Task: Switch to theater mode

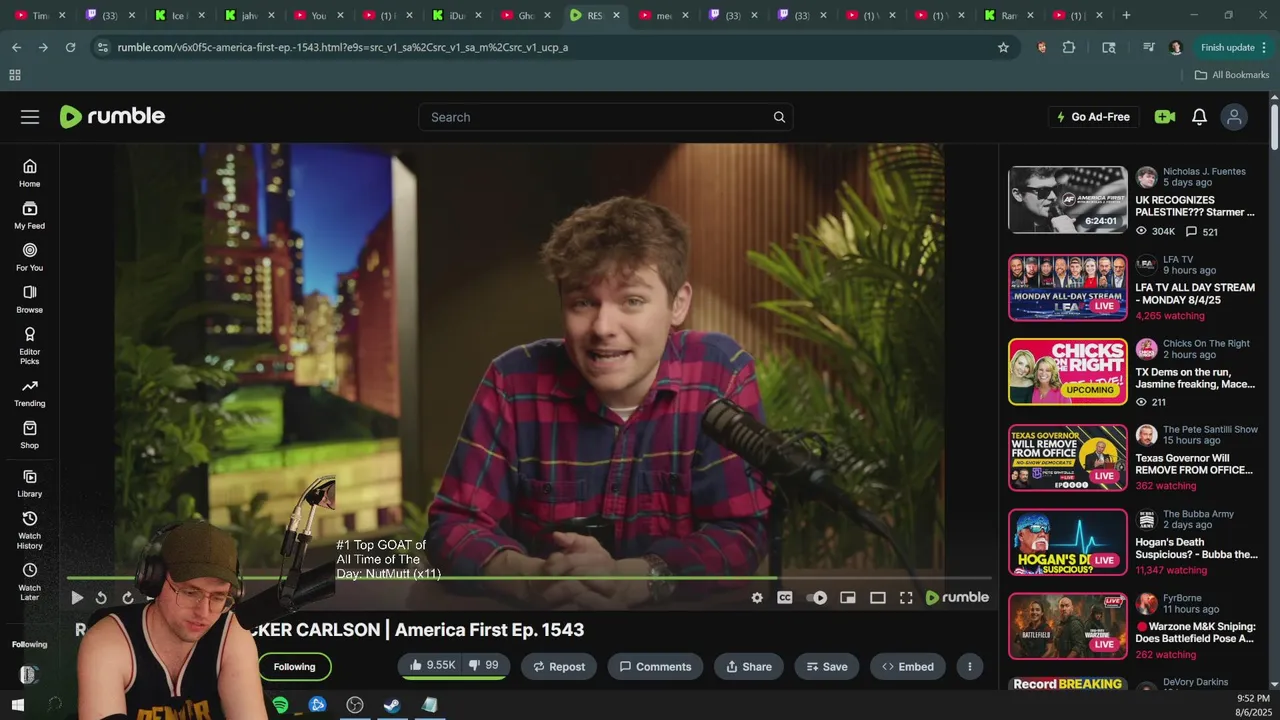Action: point(878,598)
